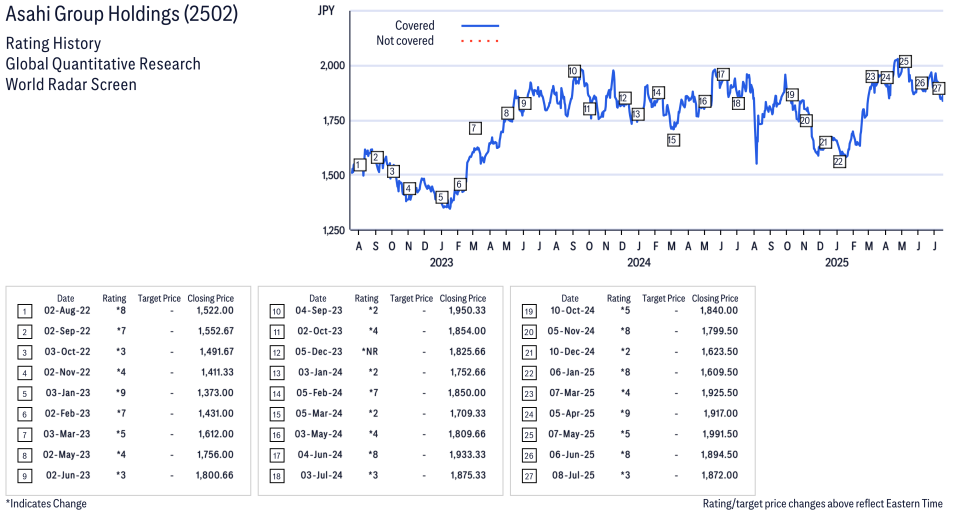The image size is (954, 510).
Task: Click the boxed number 12 in the 05-Dec-23 row
Action: coord(277,353)
